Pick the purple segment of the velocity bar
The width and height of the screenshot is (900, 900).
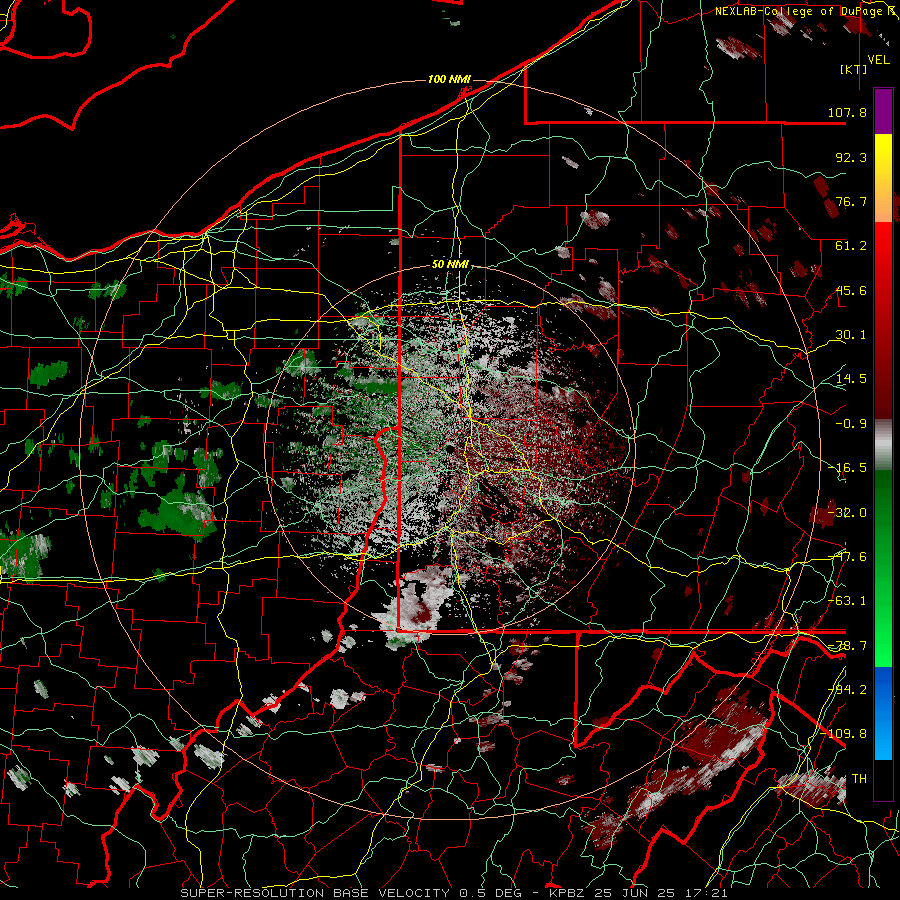883,111
